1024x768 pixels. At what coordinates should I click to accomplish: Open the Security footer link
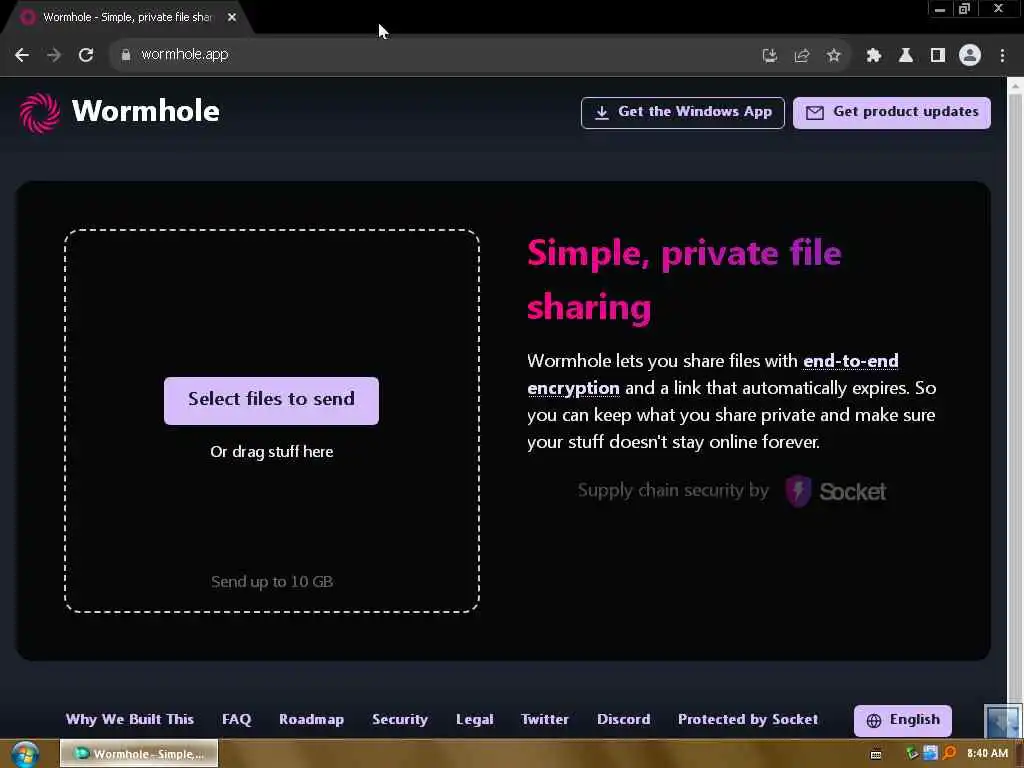coord(400,719)
